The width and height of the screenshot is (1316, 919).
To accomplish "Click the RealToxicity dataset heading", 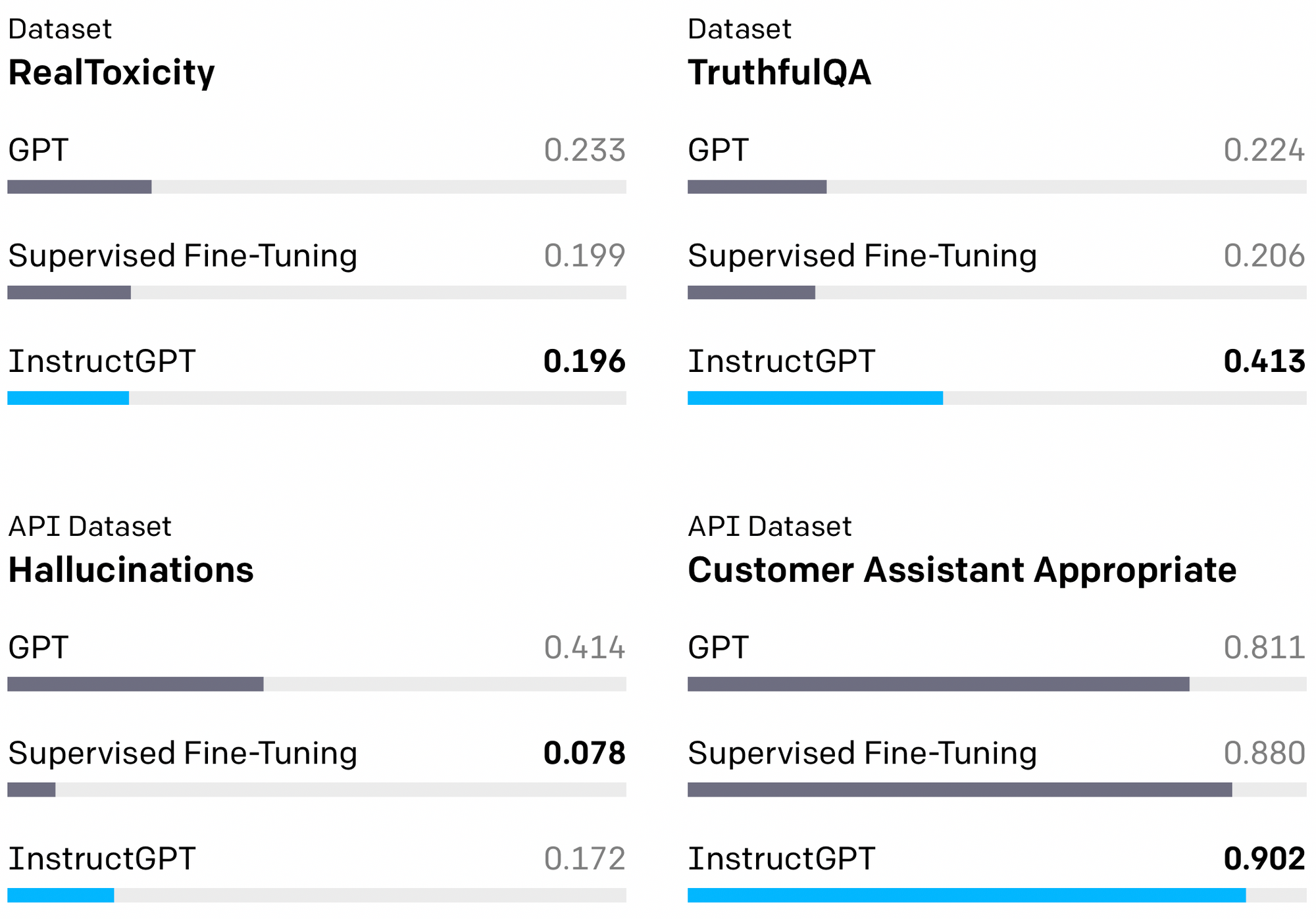I will point(111,72).
